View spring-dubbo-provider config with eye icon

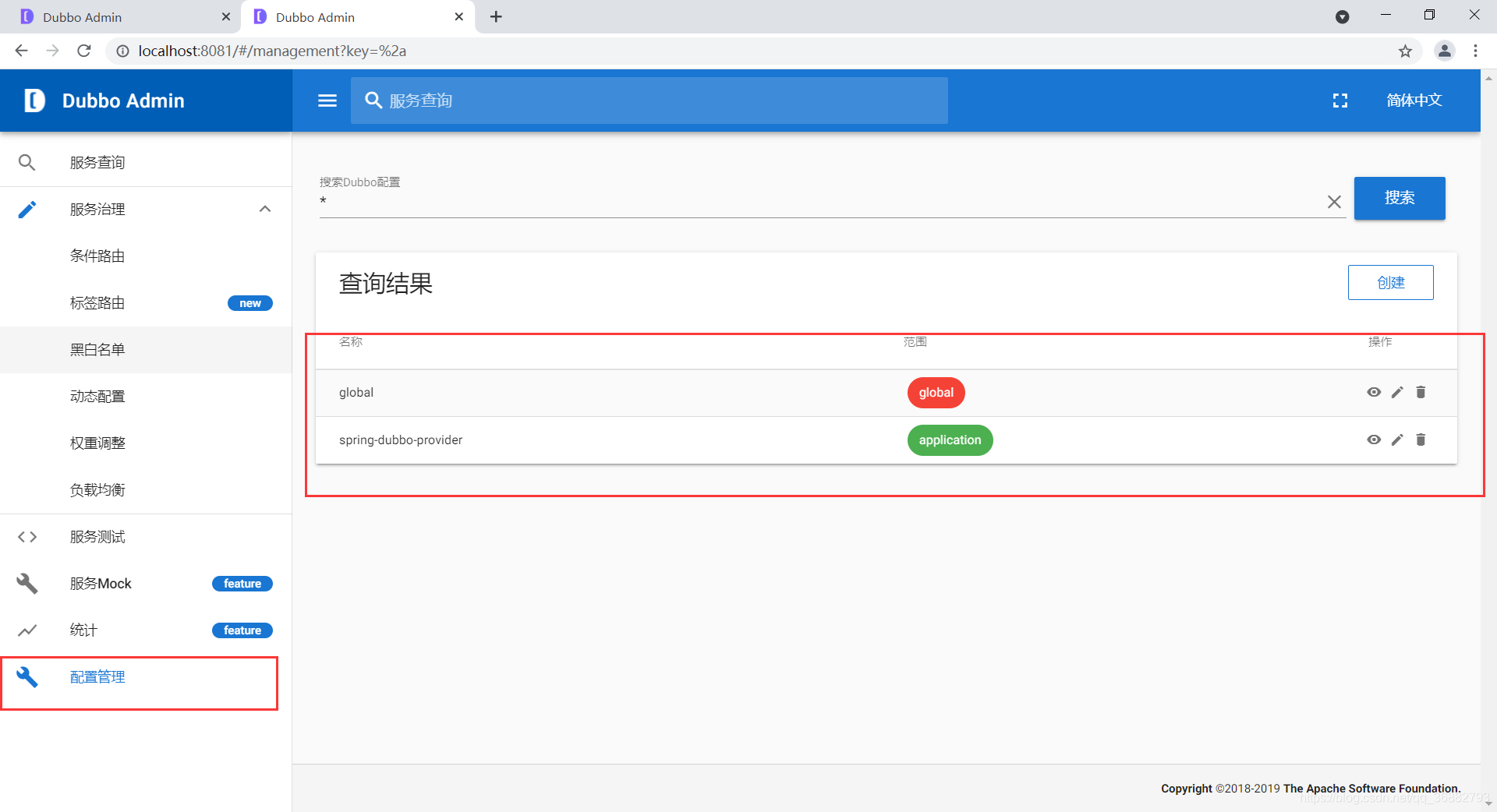1374,440
